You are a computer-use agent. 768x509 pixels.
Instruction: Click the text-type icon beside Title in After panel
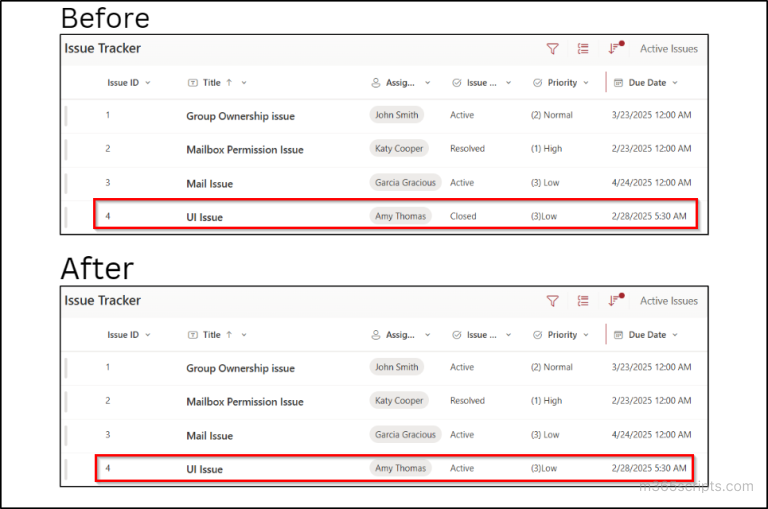click(x=193, y=335)
